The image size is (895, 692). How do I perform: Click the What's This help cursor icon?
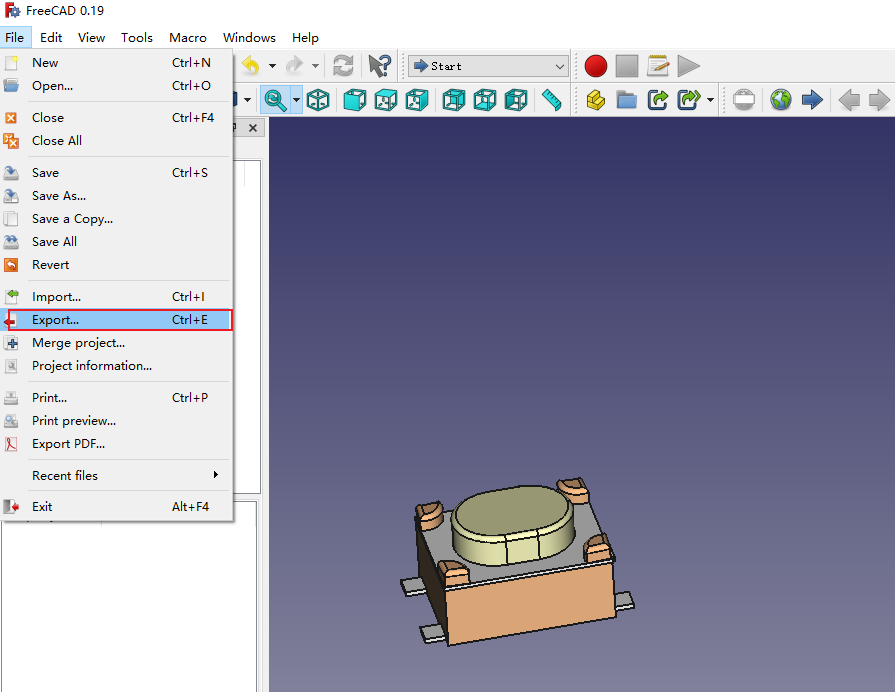(380, 66)
